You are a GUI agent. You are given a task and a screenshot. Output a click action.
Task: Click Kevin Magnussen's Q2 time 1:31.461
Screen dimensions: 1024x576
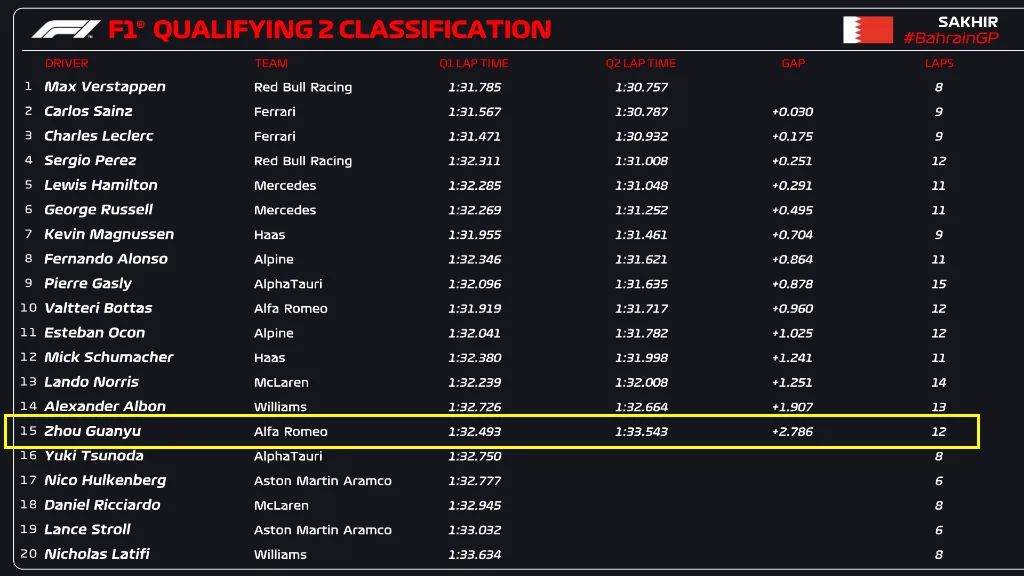[641, 234]
